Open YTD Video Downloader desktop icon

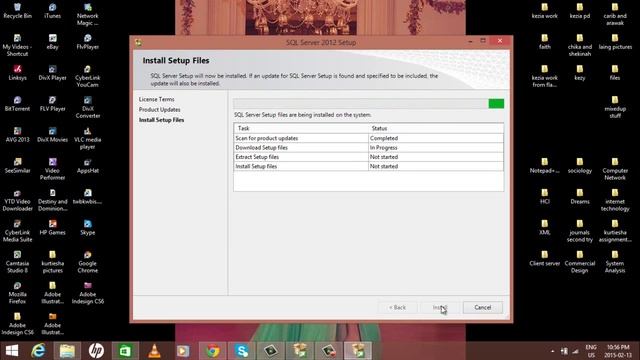(17, 200)
